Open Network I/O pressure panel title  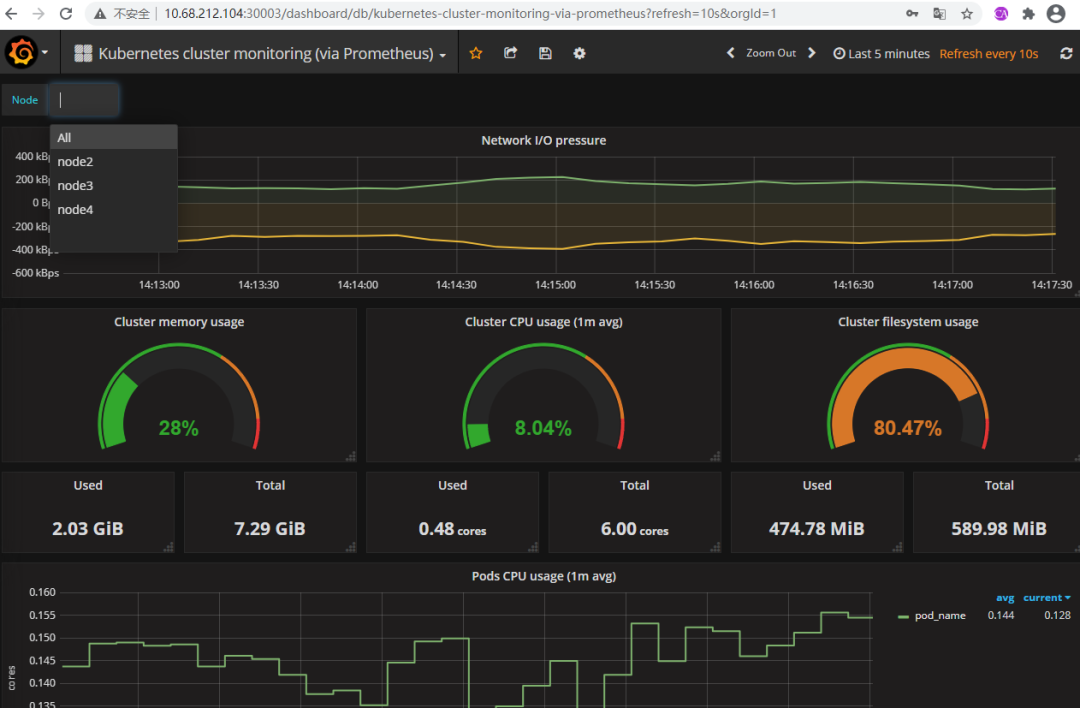pos(543,140)
